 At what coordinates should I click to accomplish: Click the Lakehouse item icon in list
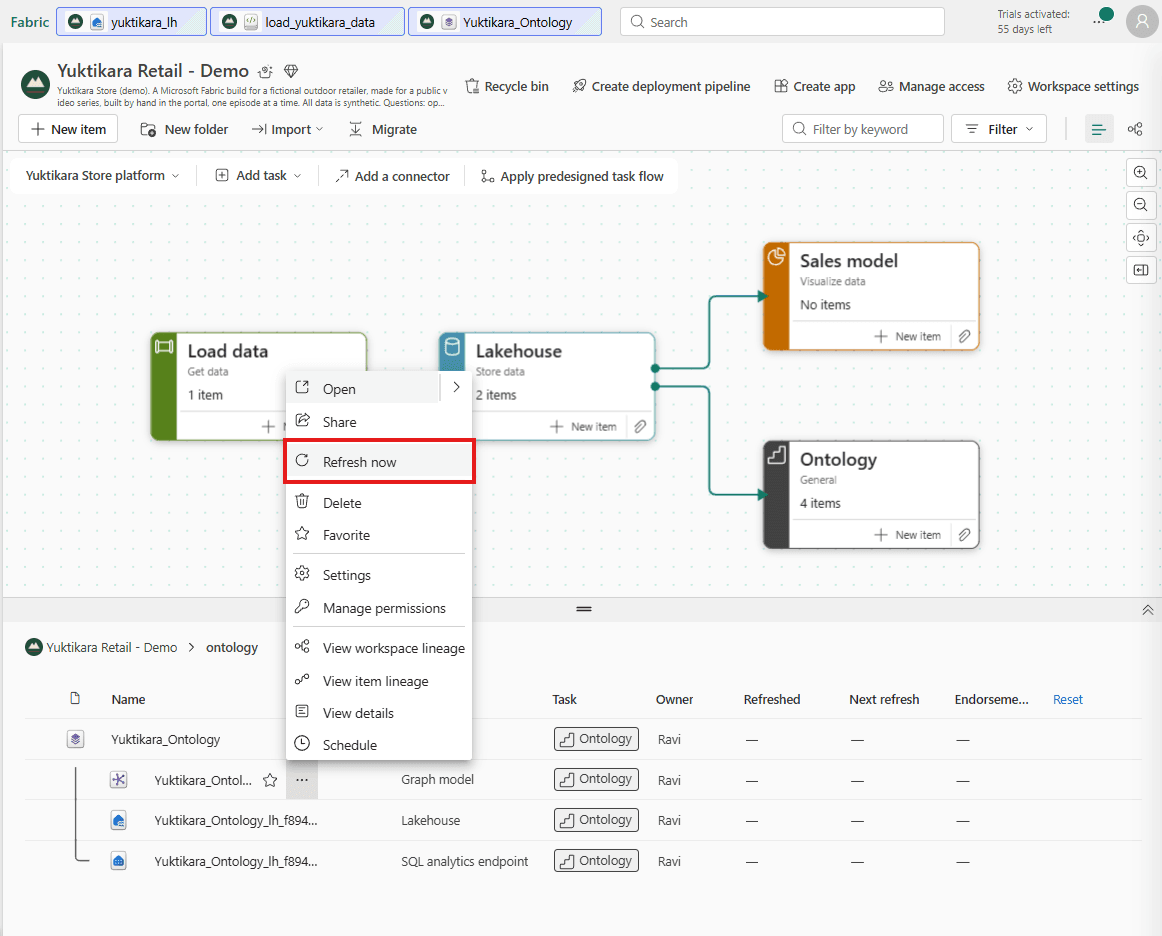(119, 820)
